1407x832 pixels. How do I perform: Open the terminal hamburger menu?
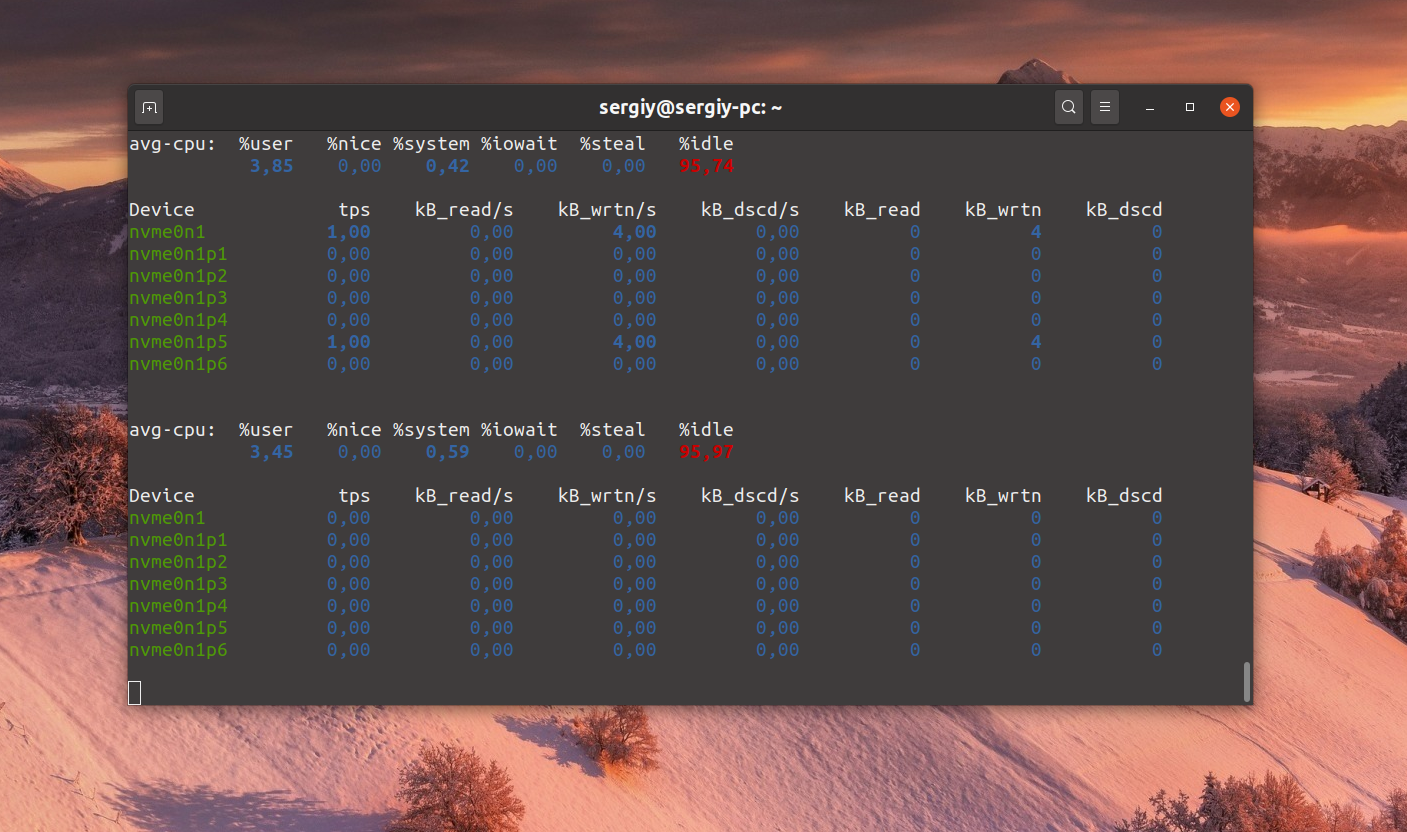tap(1104, 107)
